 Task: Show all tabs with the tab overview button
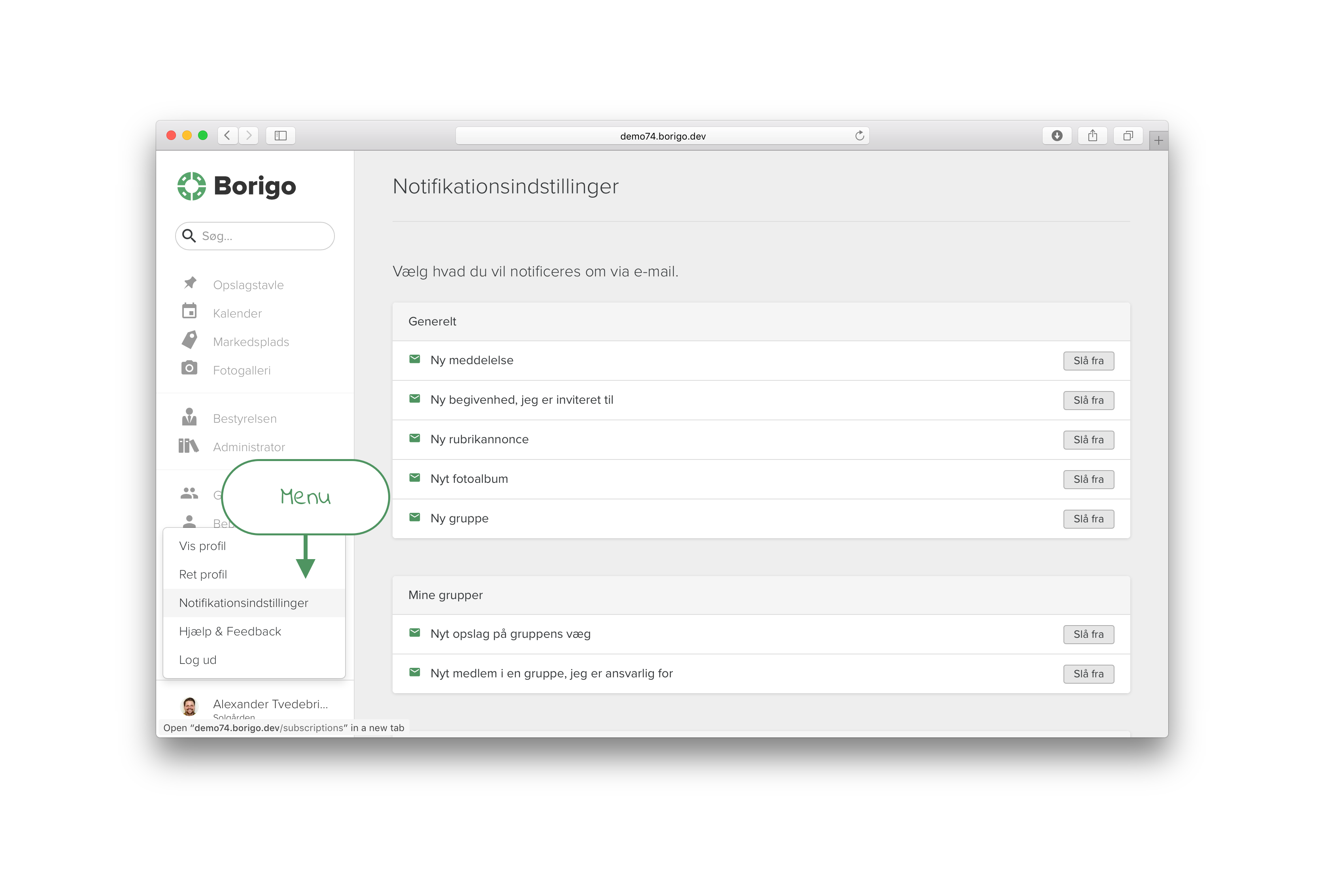coord(1128,136)
